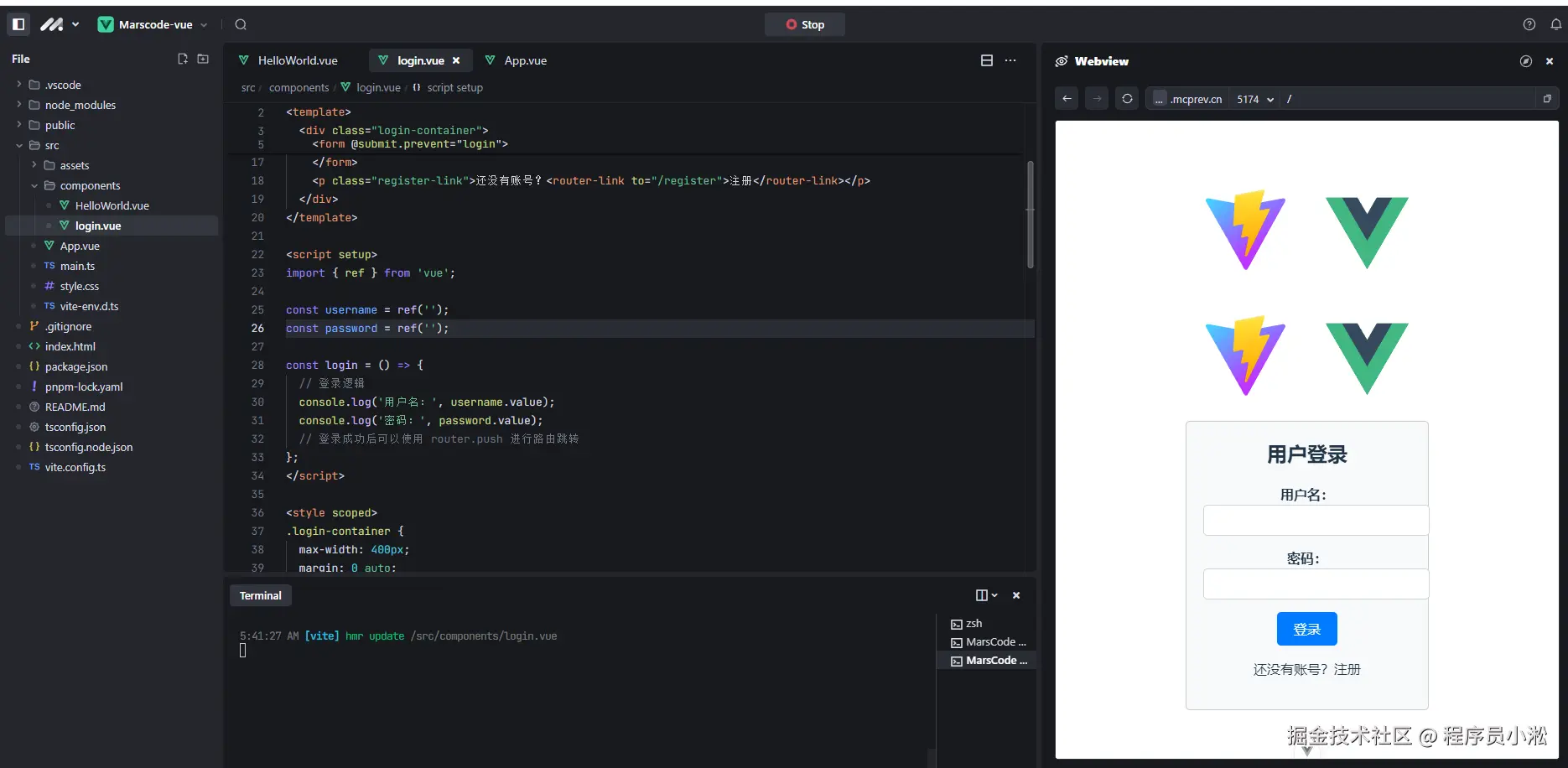
Task: Open the Marscode-vue project dropdown
Action: (x=153, y=24)
